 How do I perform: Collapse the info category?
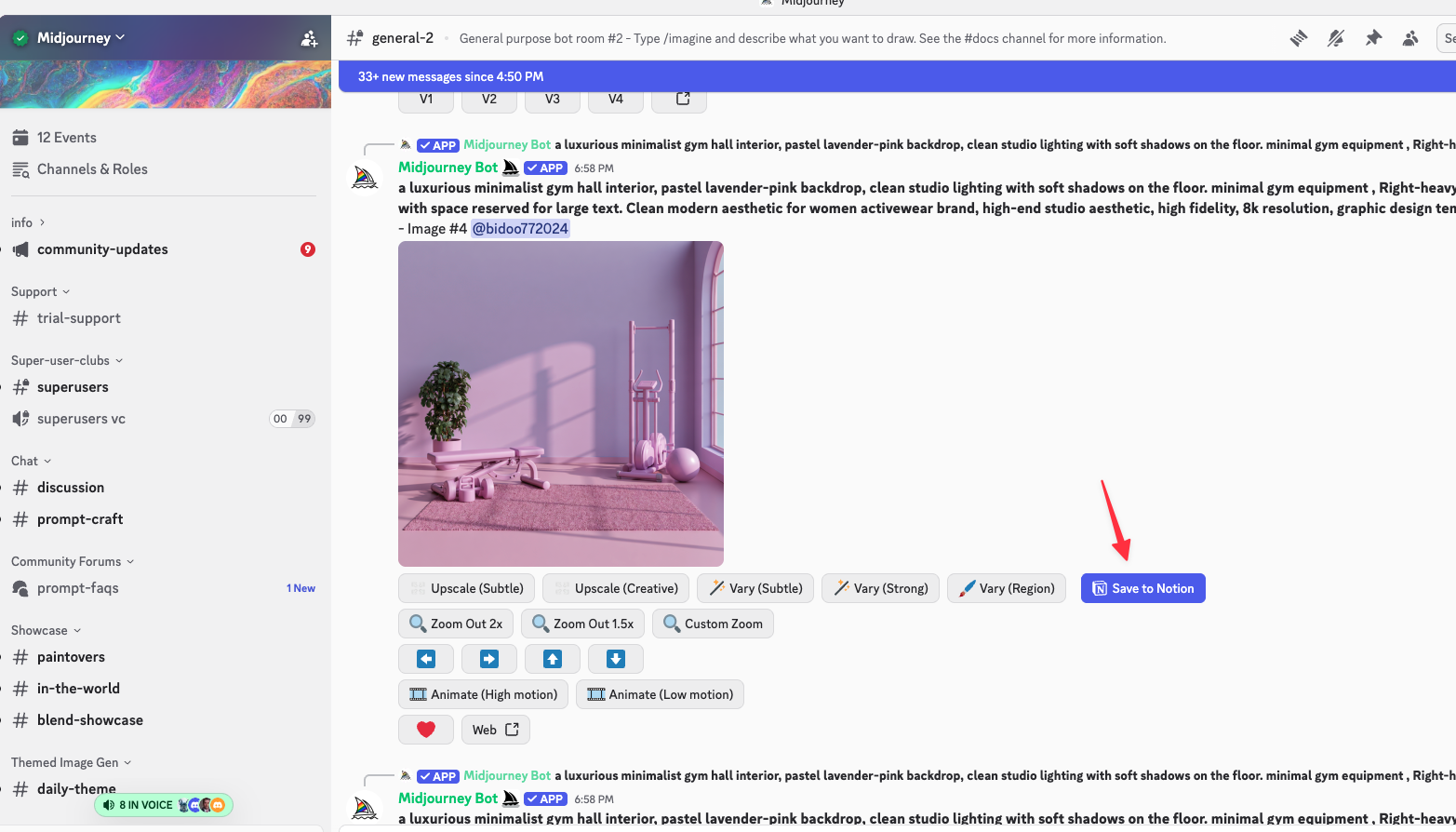click(x=28, y=222)
